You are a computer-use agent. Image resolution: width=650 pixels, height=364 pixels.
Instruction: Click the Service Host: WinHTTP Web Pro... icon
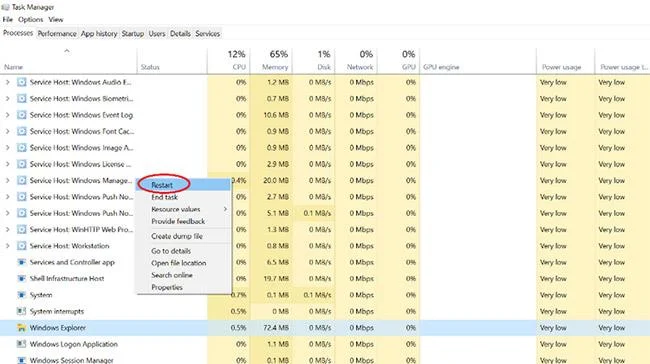click(22, 230)
